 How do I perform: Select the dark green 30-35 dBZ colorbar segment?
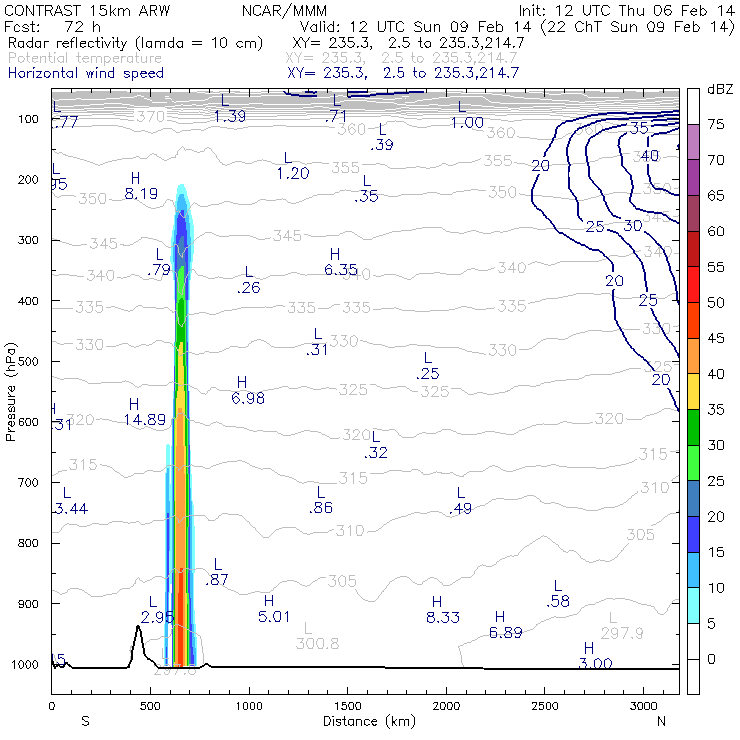(693, 427)
